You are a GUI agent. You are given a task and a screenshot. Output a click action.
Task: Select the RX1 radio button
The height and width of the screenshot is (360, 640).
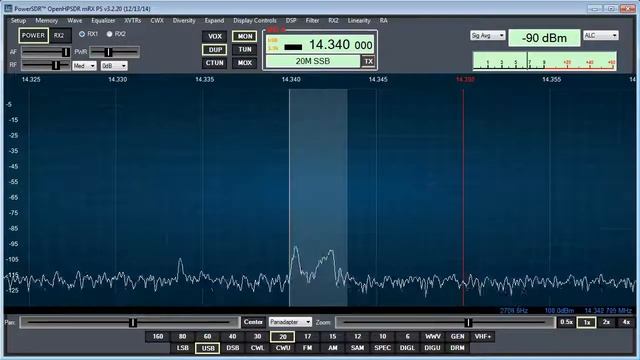pyautogui.click(x=82, y=34)
